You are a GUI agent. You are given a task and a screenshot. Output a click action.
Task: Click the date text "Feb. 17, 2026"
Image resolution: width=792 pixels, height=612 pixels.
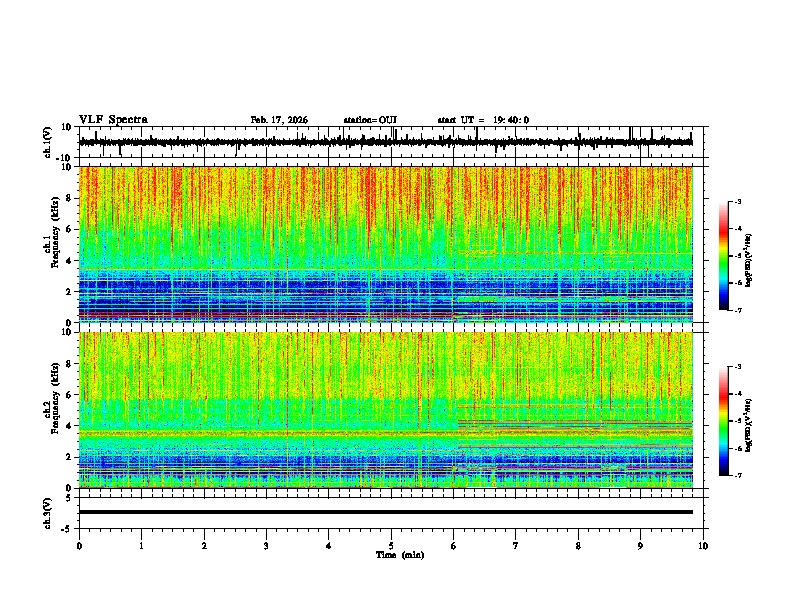(x=279, y=120)
